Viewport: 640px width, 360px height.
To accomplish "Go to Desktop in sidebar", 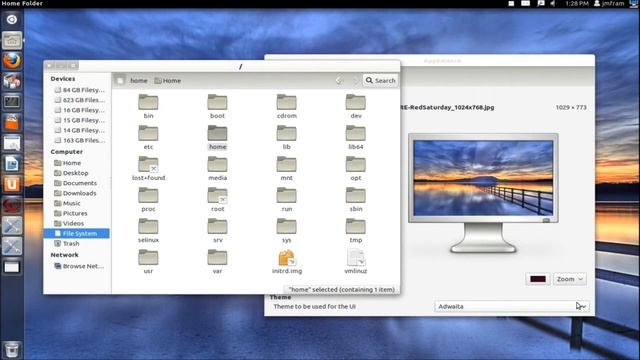I will tap(71, 173).
